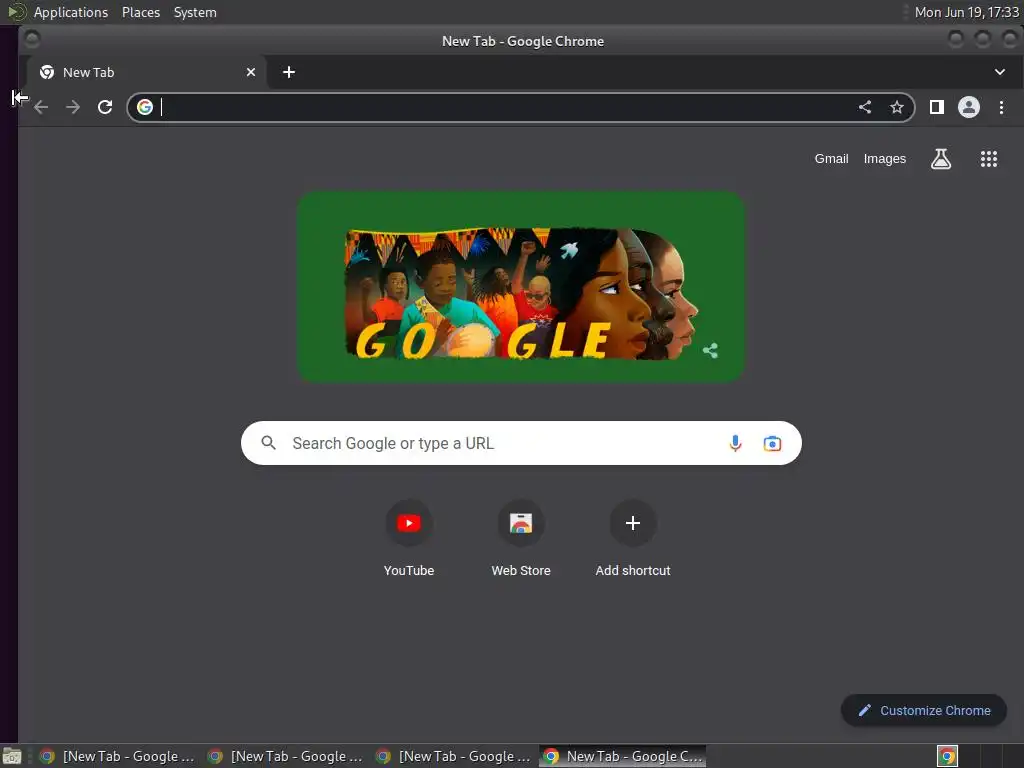Screen dimensions: 1024x768
Task: Select the New Tab tab
Action: click(147, 72)
